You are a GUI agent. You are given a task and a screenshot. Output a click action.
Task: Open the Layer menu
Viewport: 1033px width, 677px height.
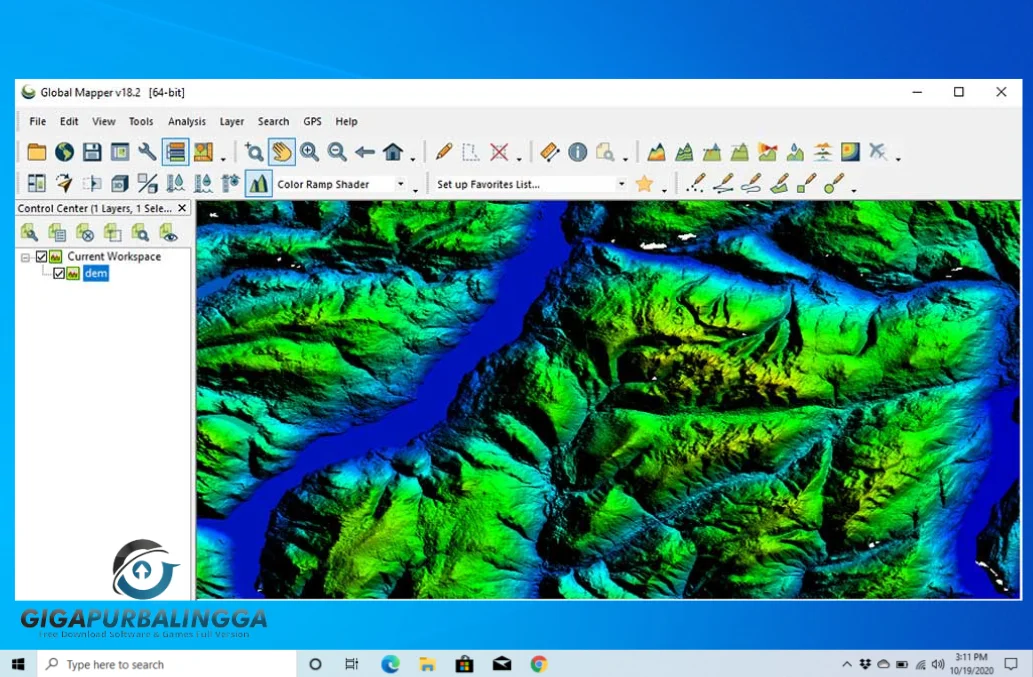tap(231, 121)
